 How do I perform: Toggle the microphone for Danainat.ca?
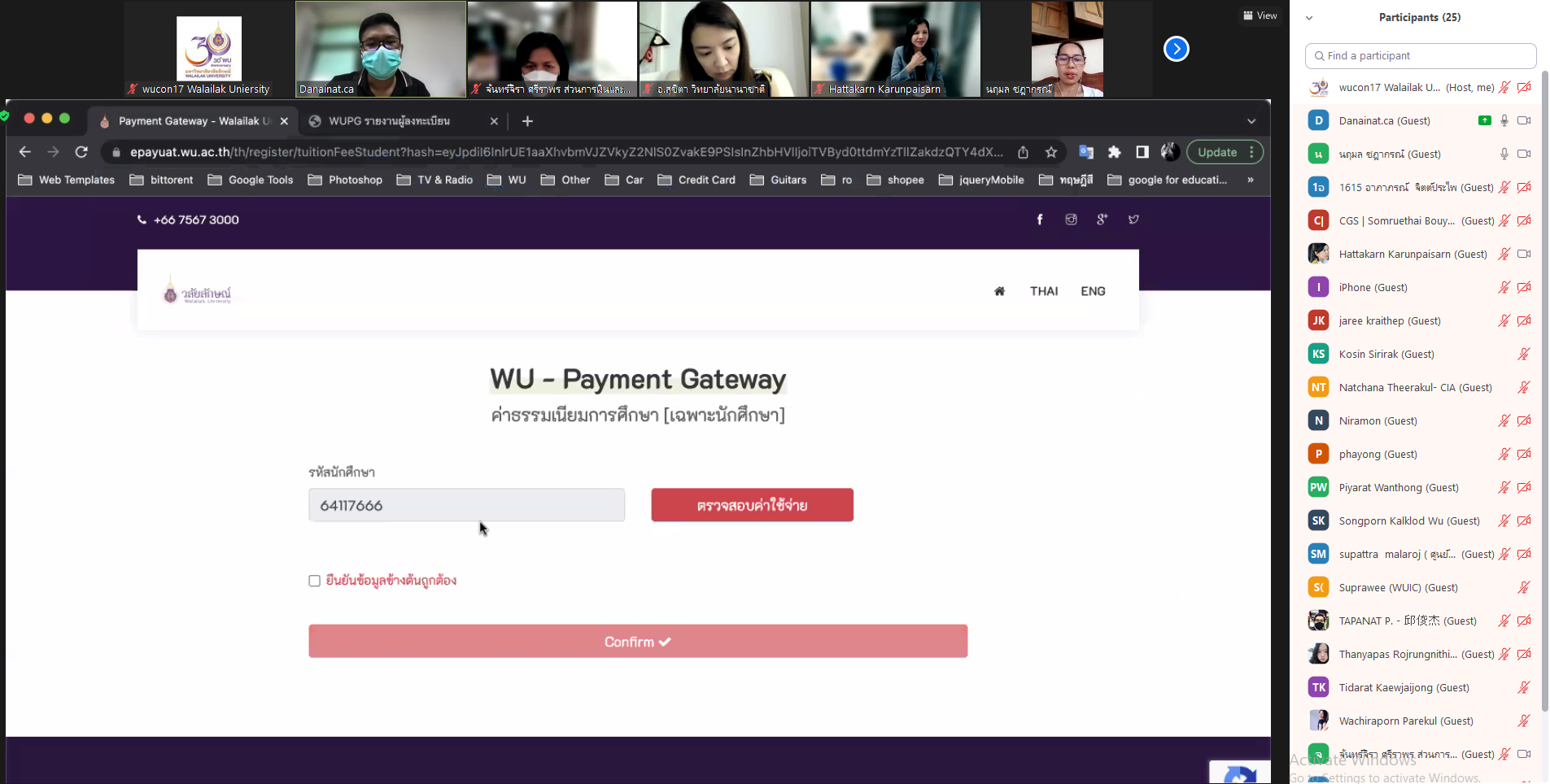coord(1504,120)
